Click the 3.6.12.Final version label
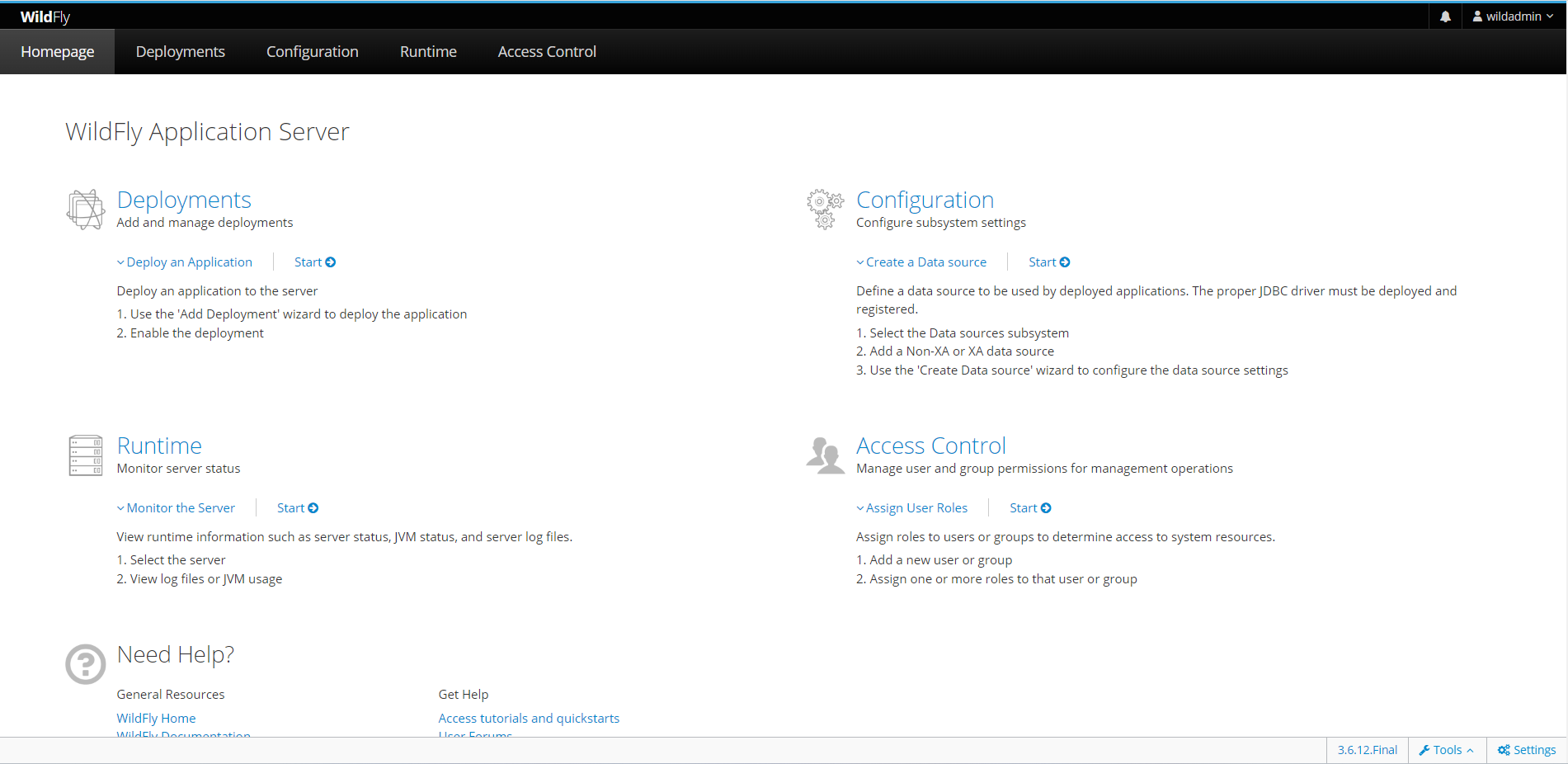Viewport: 1568px width, 764px height. (1368, 750)
